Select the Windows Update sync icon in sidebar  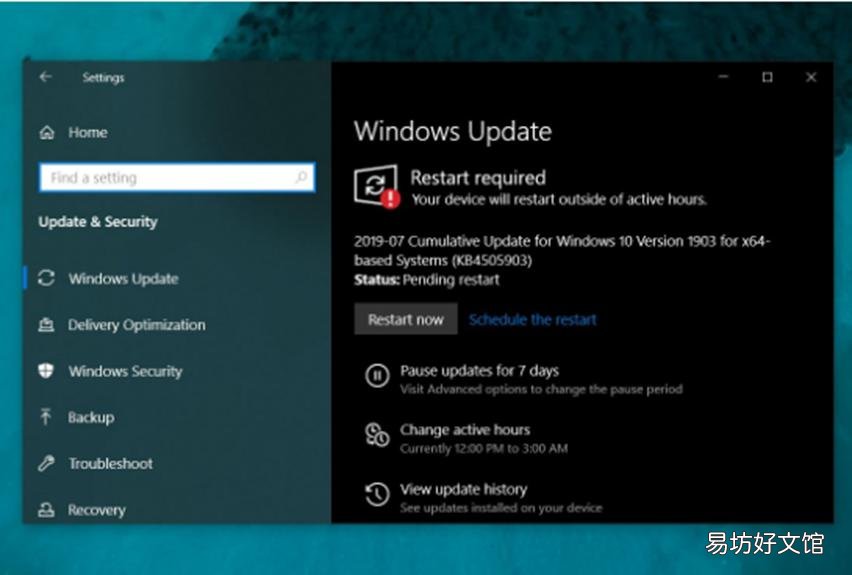point(46,278)
